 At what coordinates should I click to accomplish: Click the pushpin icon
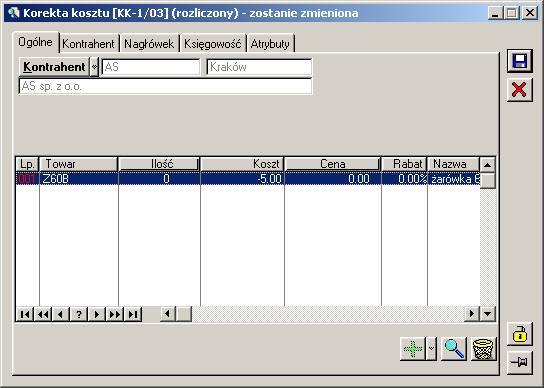(x=519, y=363)
